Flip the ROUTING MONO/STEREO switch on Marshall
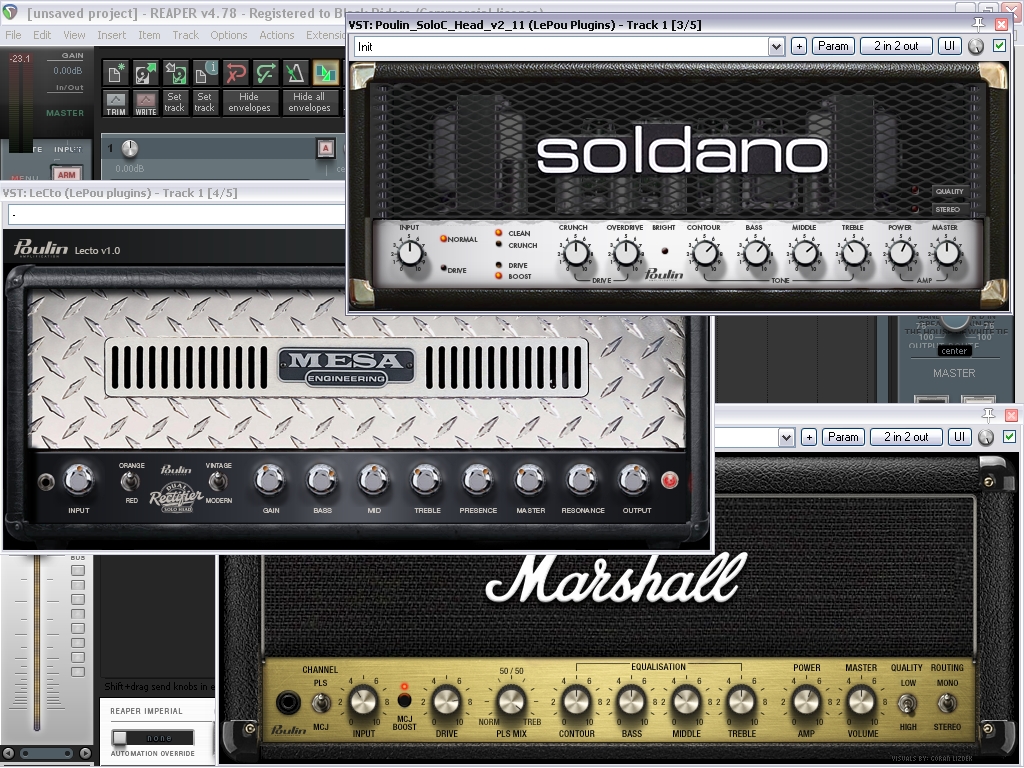Viewport: 1024px width, 768px height. [x=947, y=704]
